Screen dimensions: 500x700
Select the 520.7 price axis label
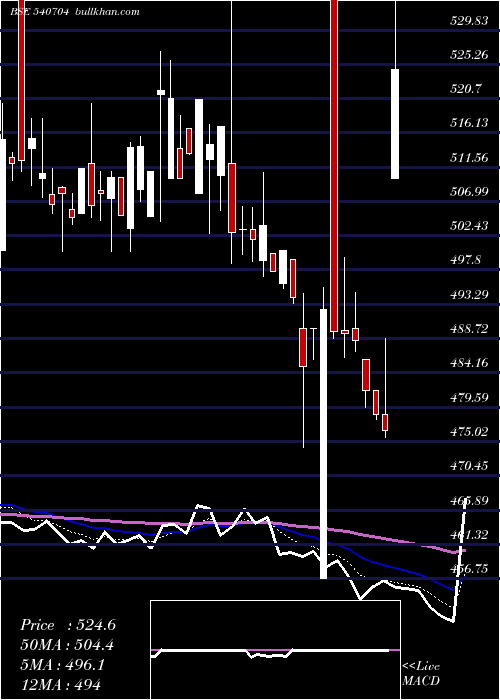(x=466, y=88)
